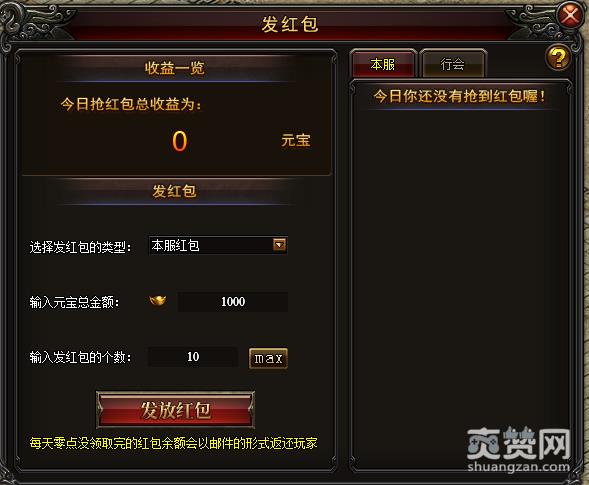This screenshot has width=589, height=485.
Task: Focus the red packet count field showing 10
Action: (193, 357)
